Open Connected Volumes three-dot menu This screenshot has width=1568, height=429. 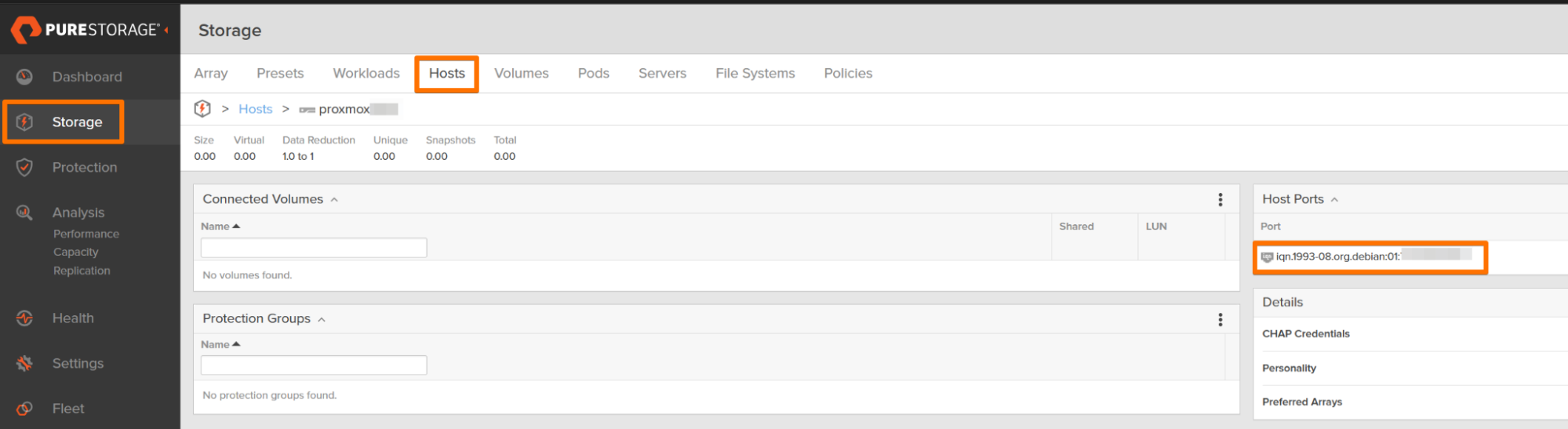pos(1220,200)
